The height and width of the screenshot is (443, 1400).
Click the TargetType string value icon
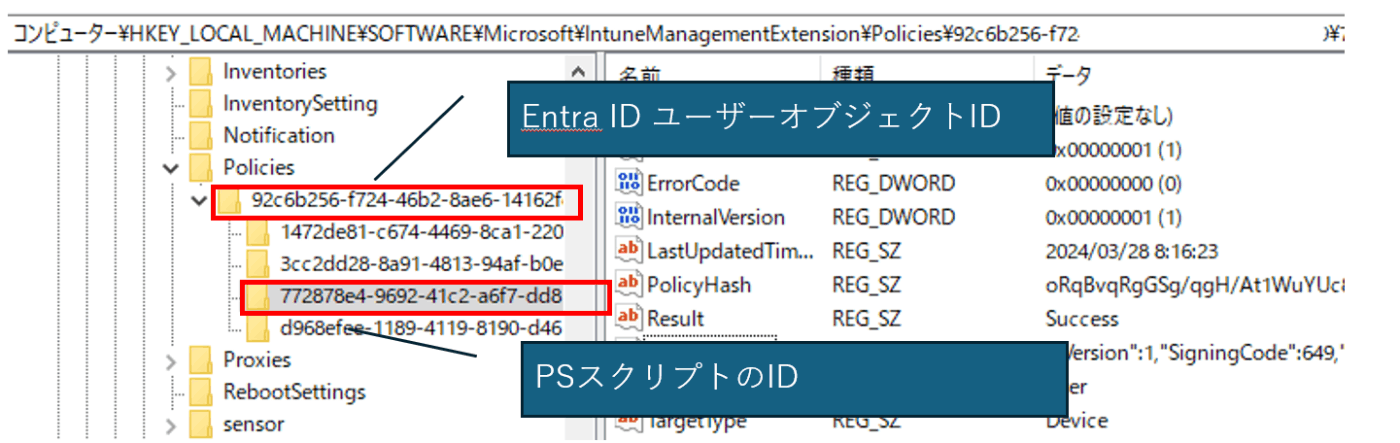(629, 422)
